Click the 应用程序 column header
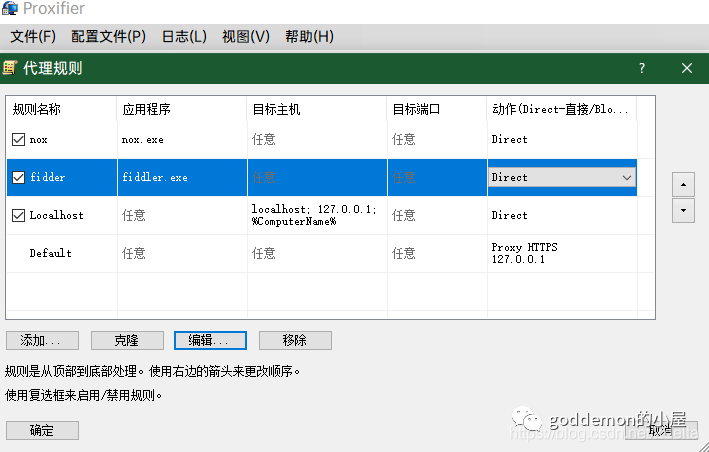 (182, 109)
